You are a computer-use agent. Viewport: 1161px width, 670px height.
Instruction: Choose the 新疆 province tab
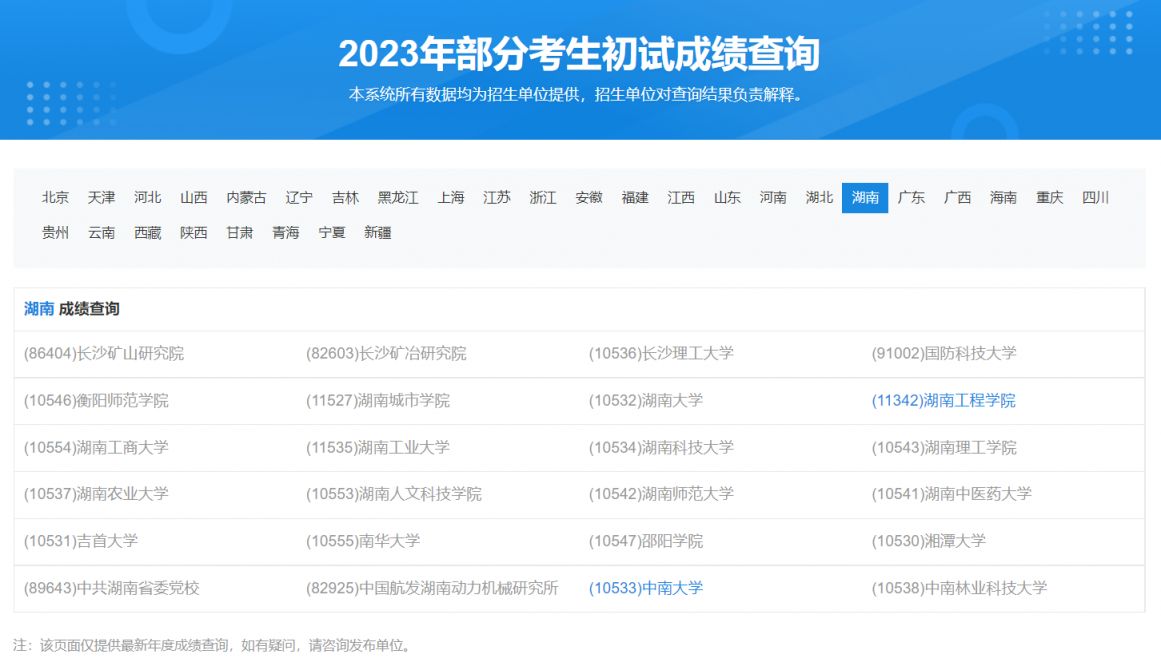coord(378,232)
